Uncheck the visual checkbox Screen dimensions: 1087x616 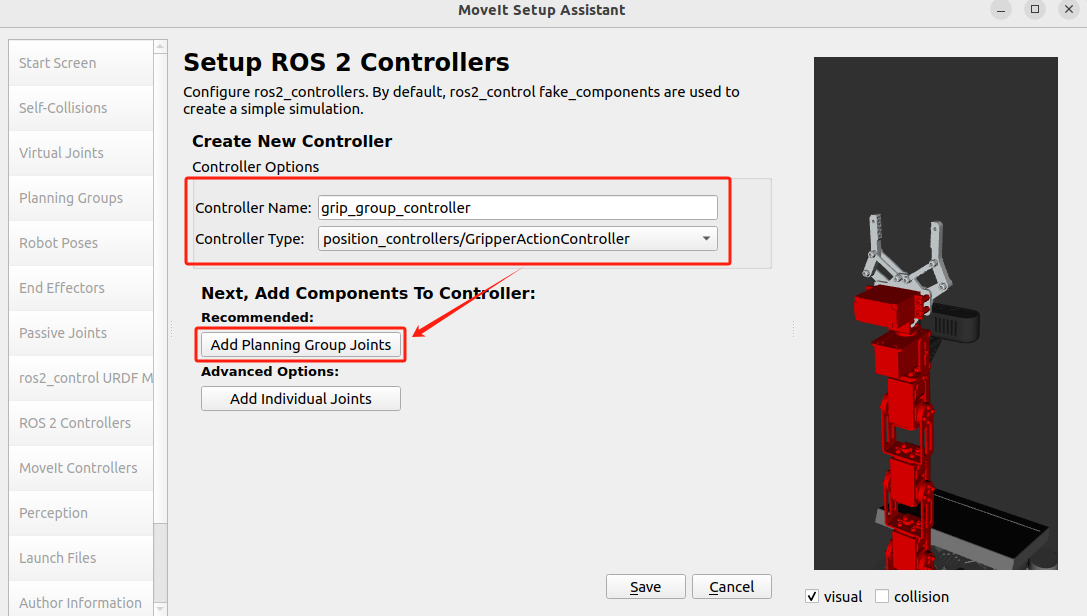click(812, 597)
